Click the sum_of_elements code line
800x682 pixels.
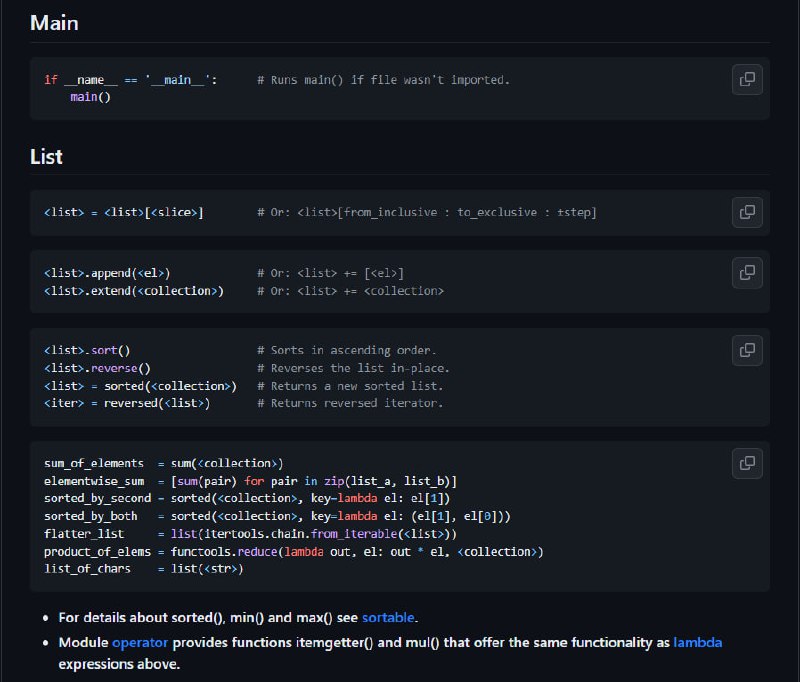[164, 463]
